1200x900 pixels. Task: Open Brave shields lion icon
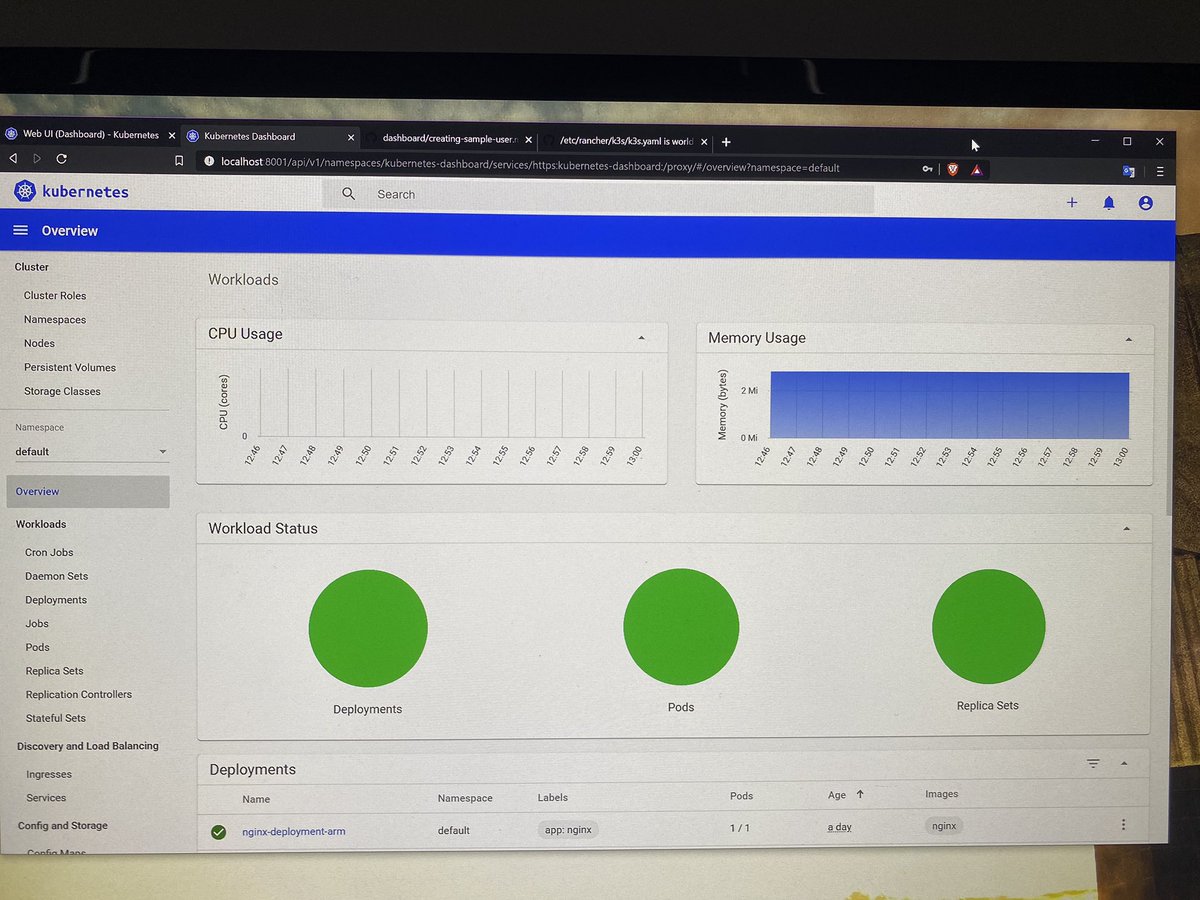(x=953, y=169)
